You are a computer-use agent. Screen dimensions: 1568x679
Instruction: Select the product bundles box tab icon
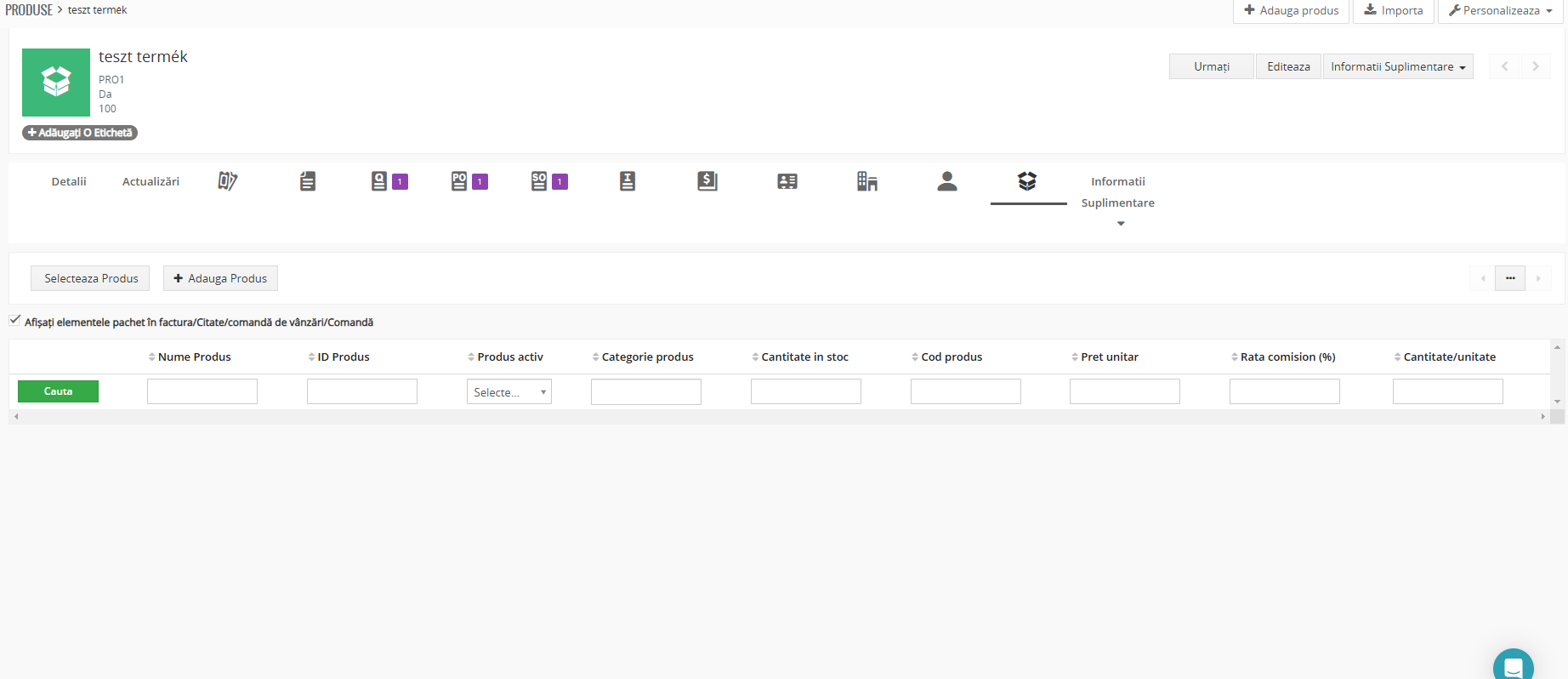1027,181
